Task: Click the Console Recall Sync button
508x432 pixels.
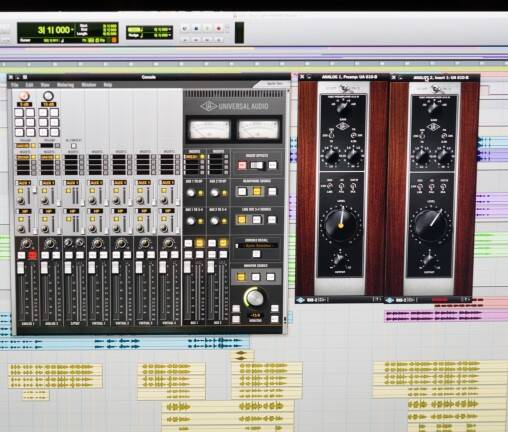Action: point(256,254)
